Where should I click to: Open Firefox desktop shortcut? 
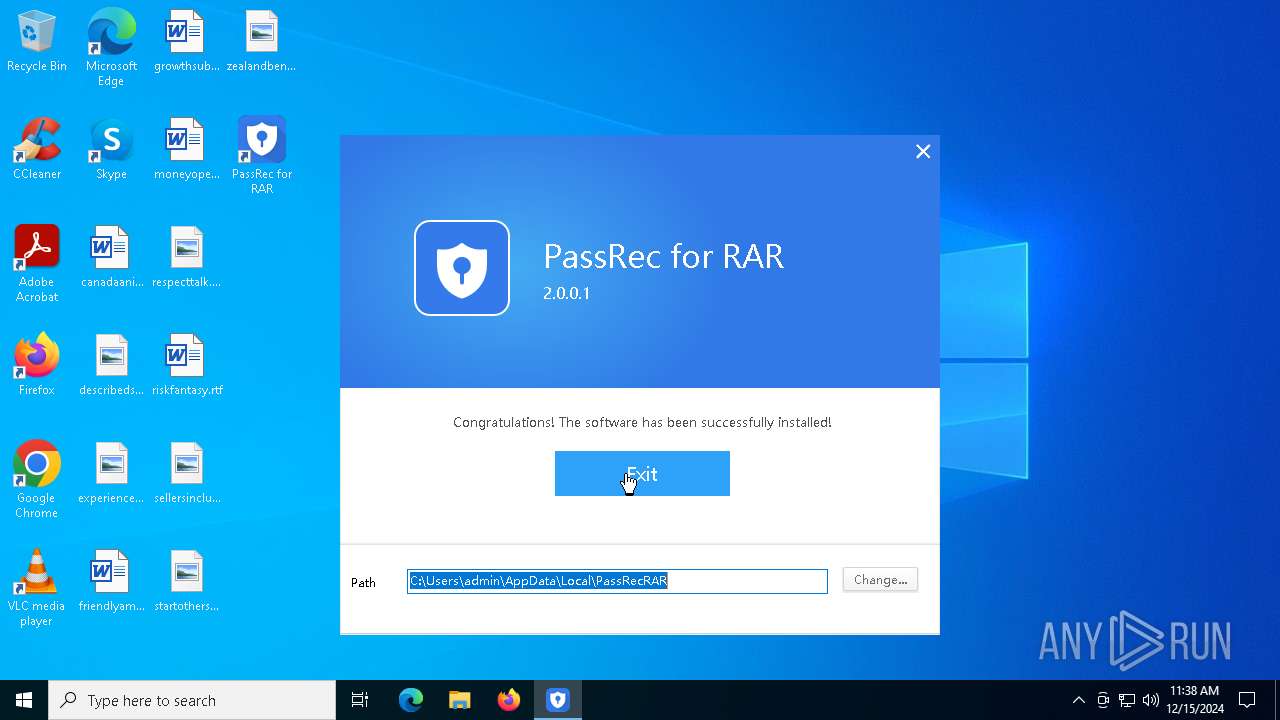tap(37, 366)
